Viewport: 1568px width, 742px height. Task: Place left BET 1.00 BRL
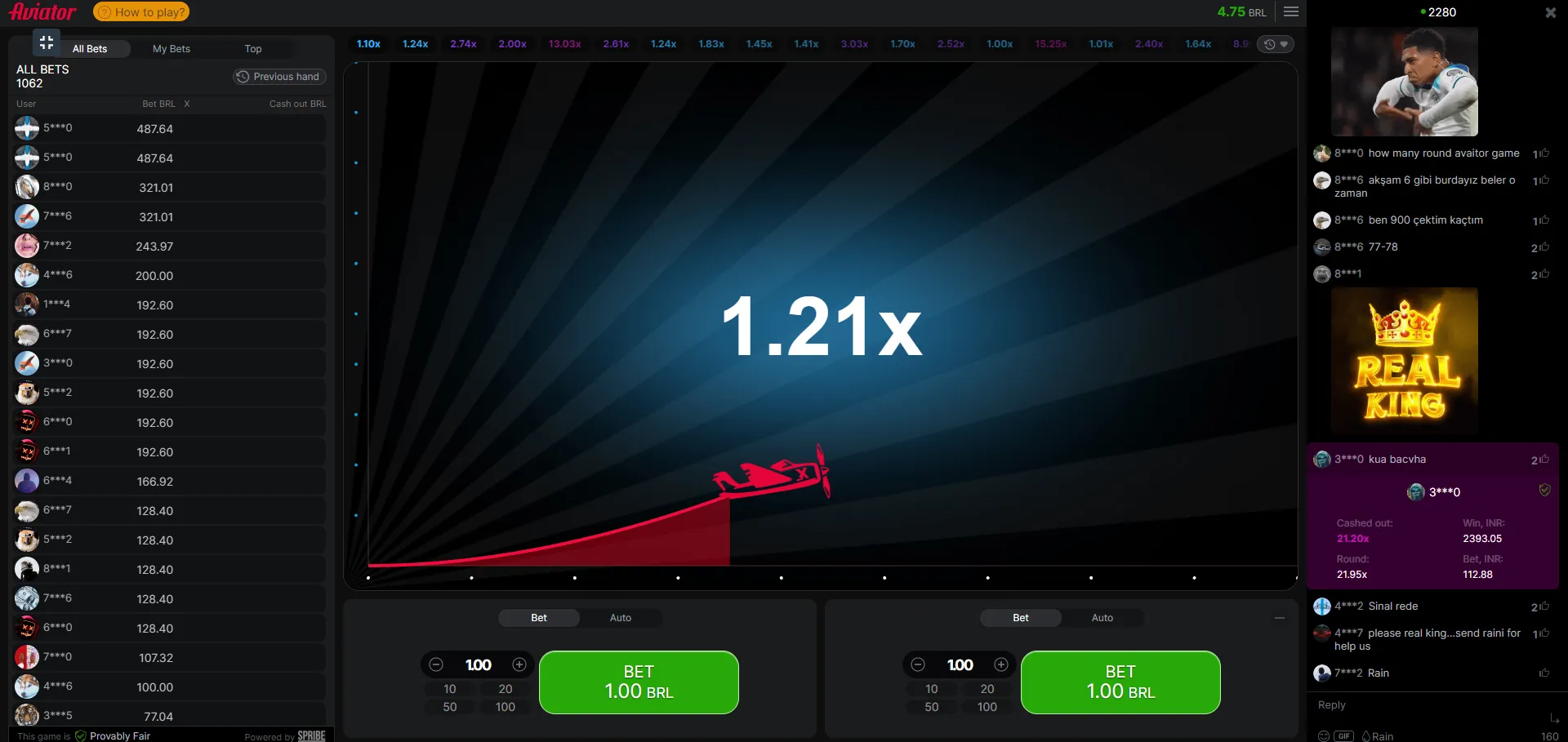tap(639, 682)
